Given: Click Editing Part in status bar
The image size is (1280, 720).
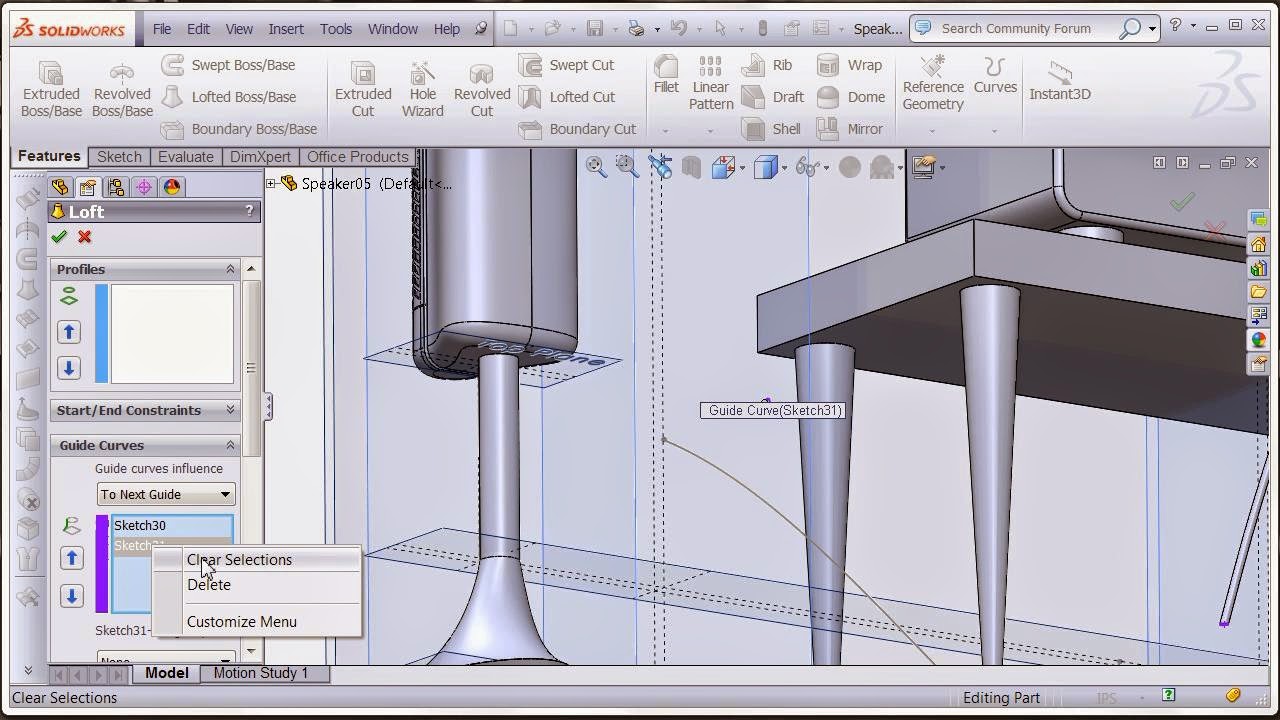Looking at the screenshot, I should 1001,698.
